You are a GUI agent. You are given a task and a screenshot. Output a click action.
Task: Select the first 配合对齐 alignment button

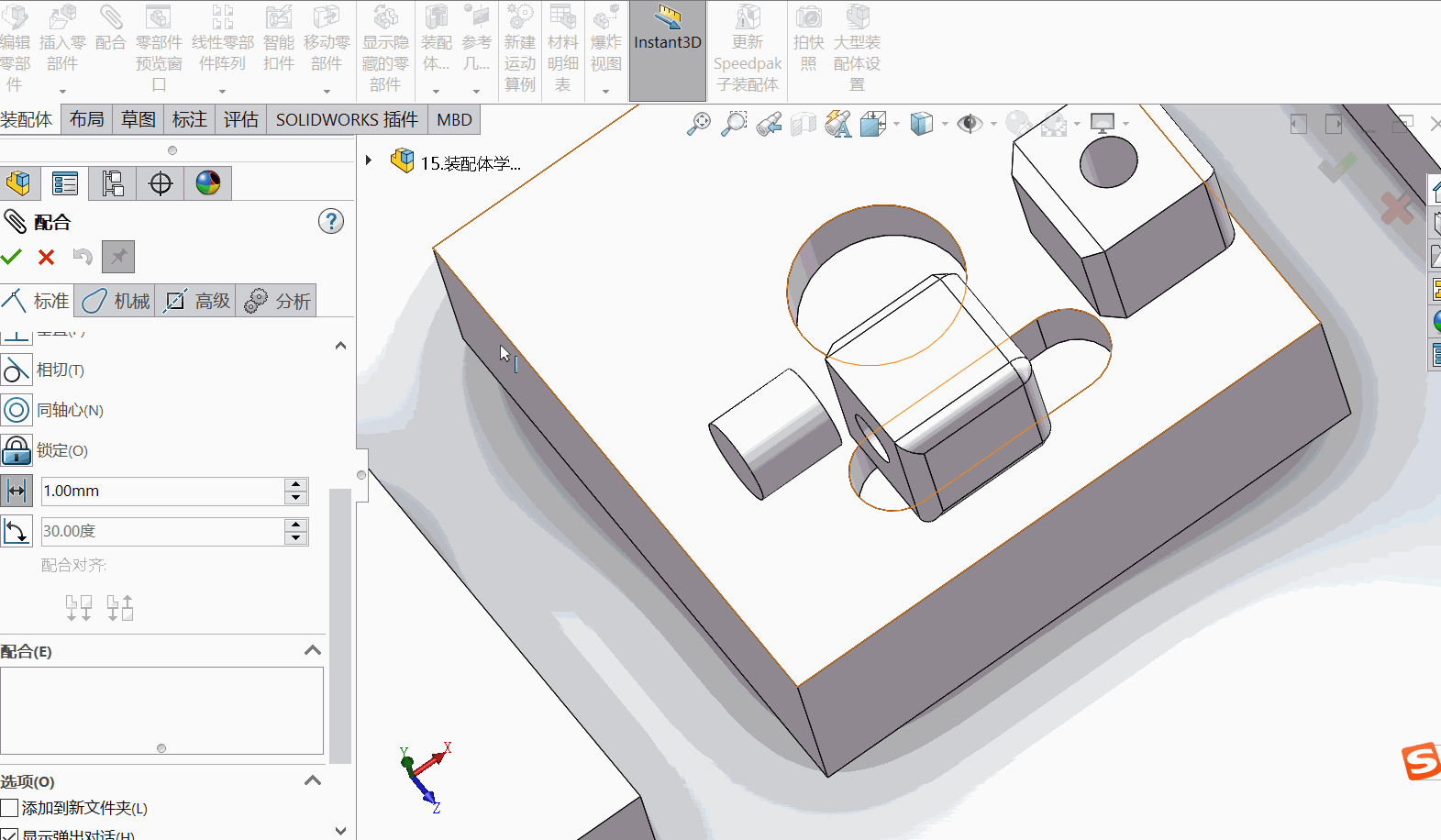pyautogui.click(x=79, y=607)
